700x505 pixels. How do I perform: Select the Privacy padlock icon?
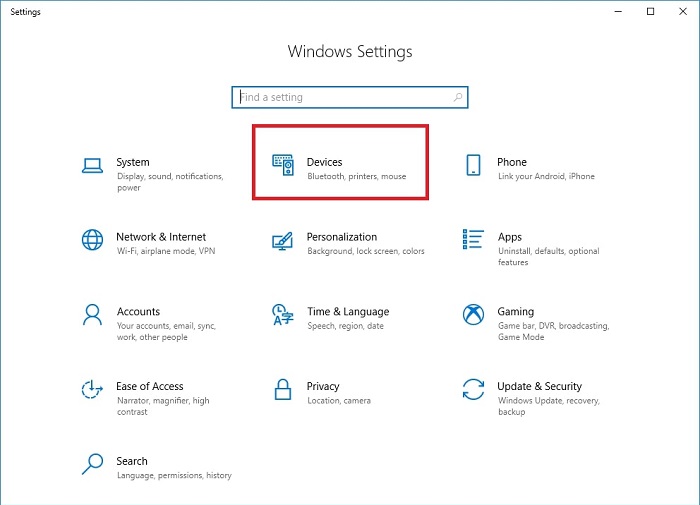(x=283, y=389)
